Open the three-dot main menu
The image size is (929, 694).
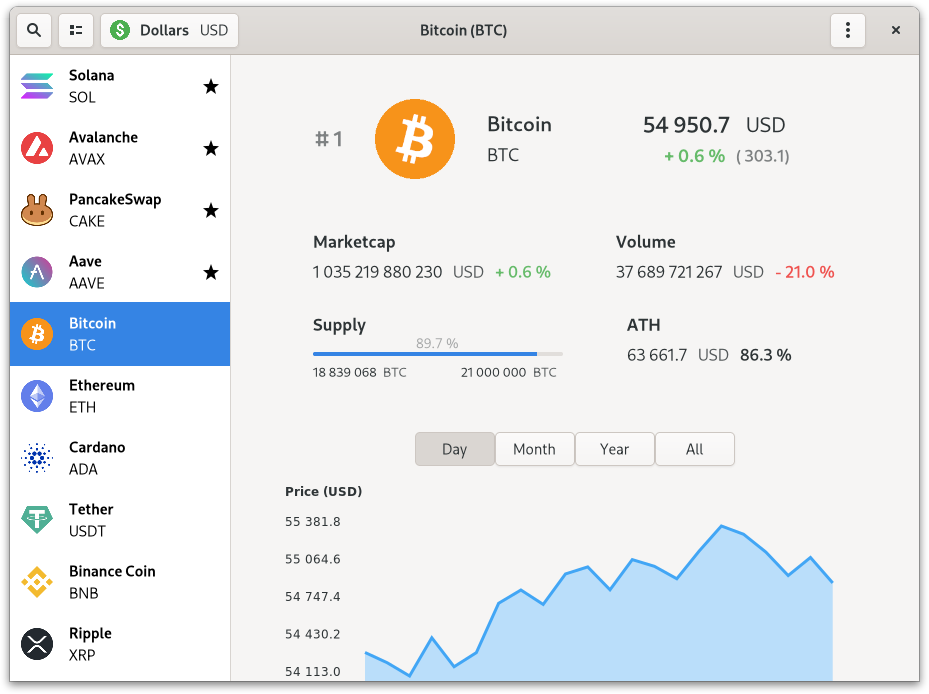coord(848,30)
